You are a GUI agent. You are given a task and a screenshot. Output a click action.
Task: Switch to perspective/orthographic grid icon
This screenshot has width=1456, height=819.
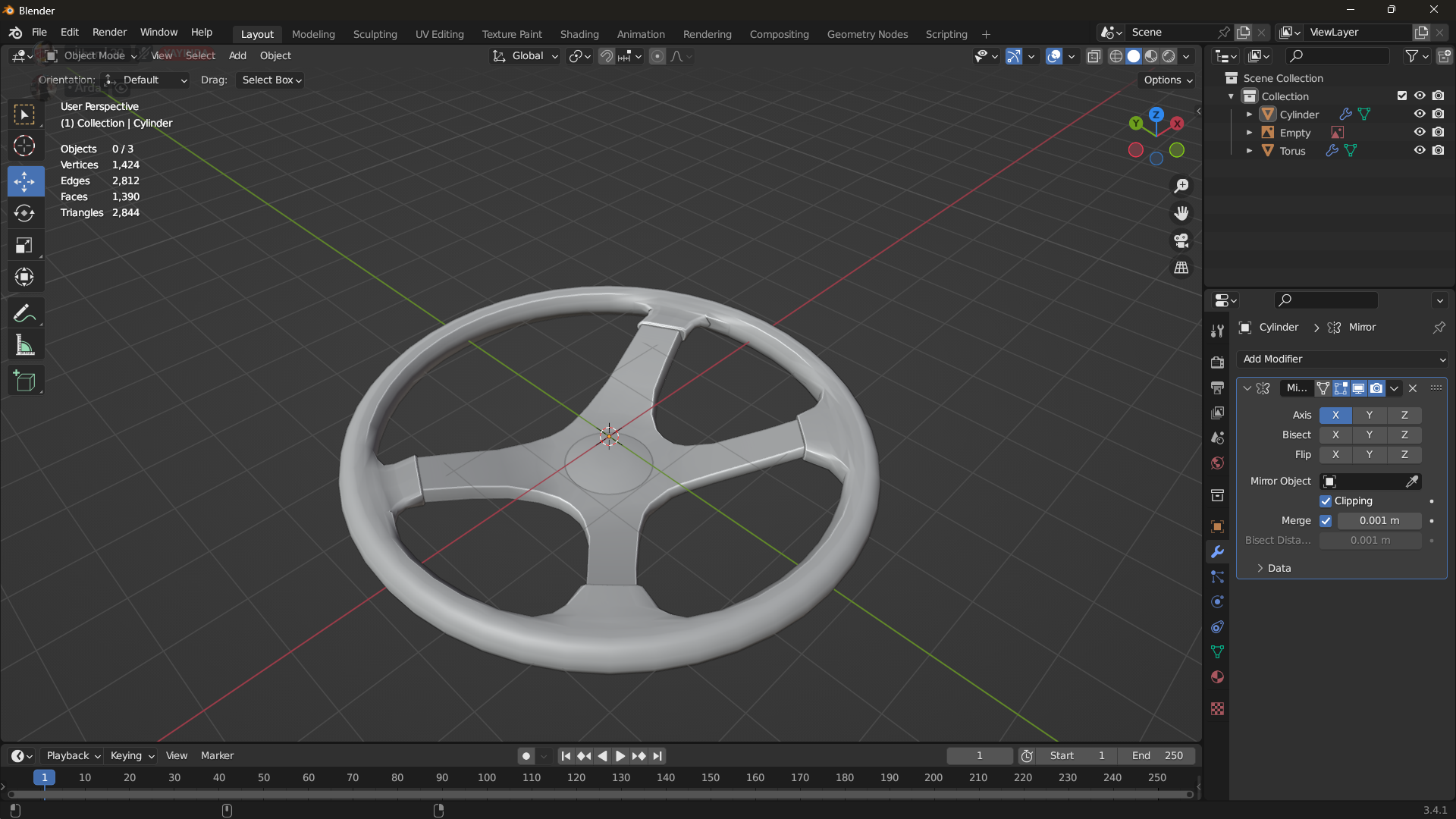tap(1181, 268)
